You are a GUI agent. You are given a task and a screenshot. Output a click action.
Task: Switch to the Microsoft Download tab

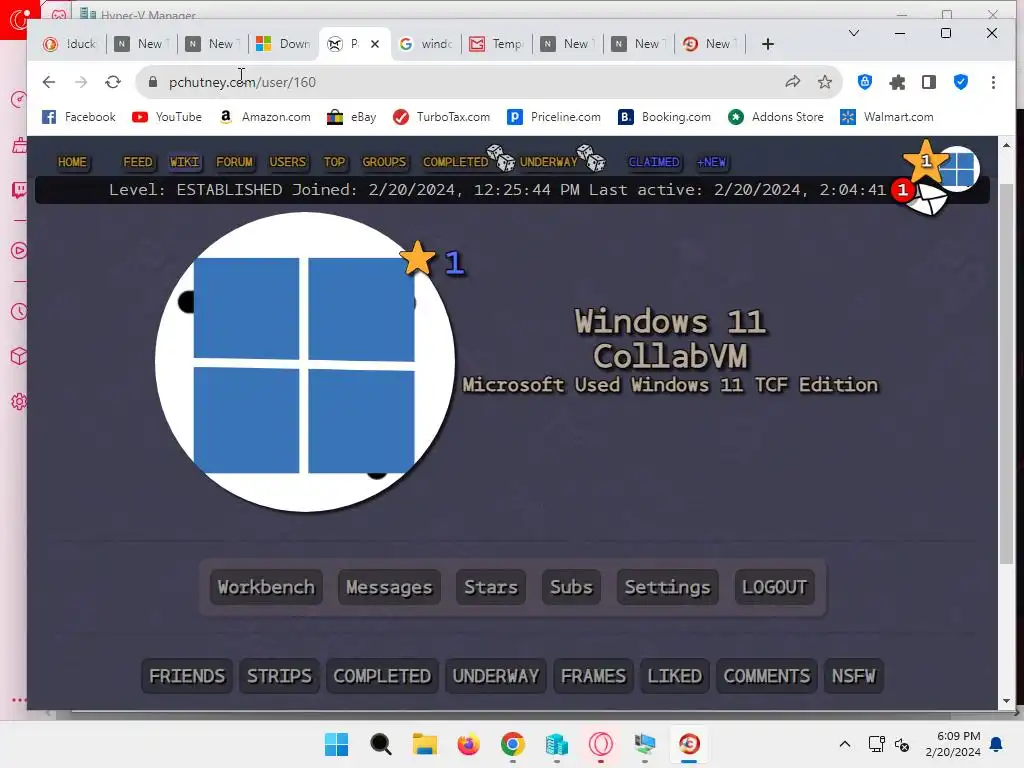(283, 44)
